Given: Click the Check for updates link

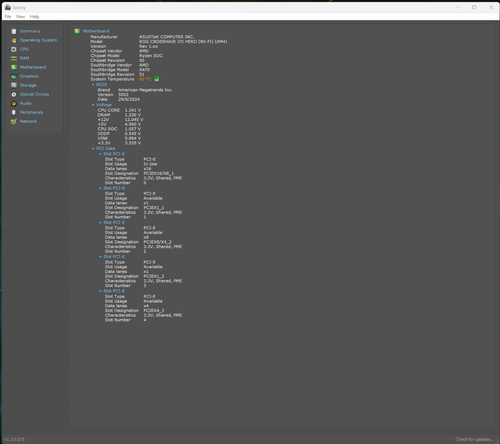Looking at the screenshot, I should pyautogui.click(x=474, y=439).
